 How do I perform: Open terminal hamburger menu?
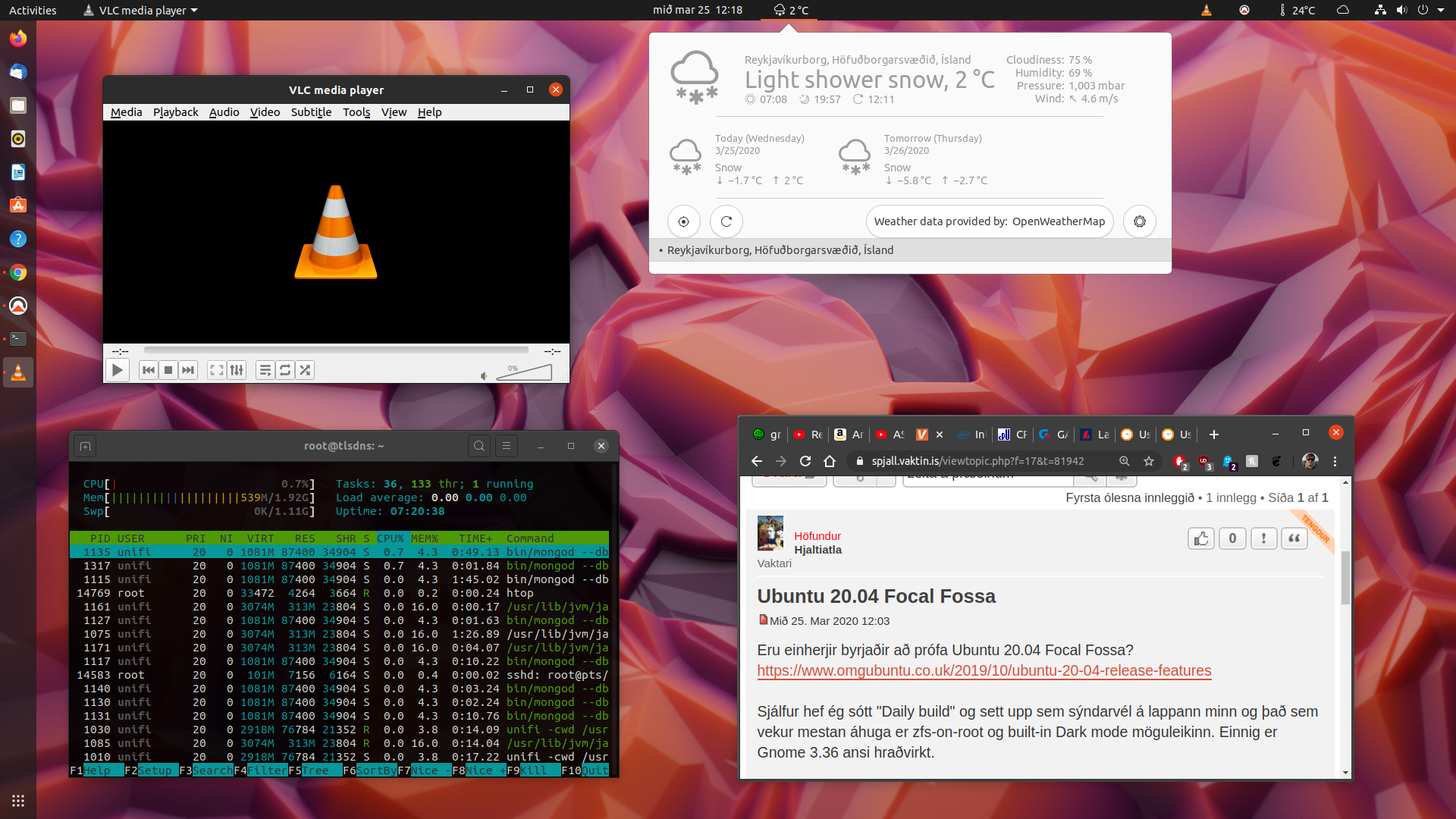tap(507, 446)
